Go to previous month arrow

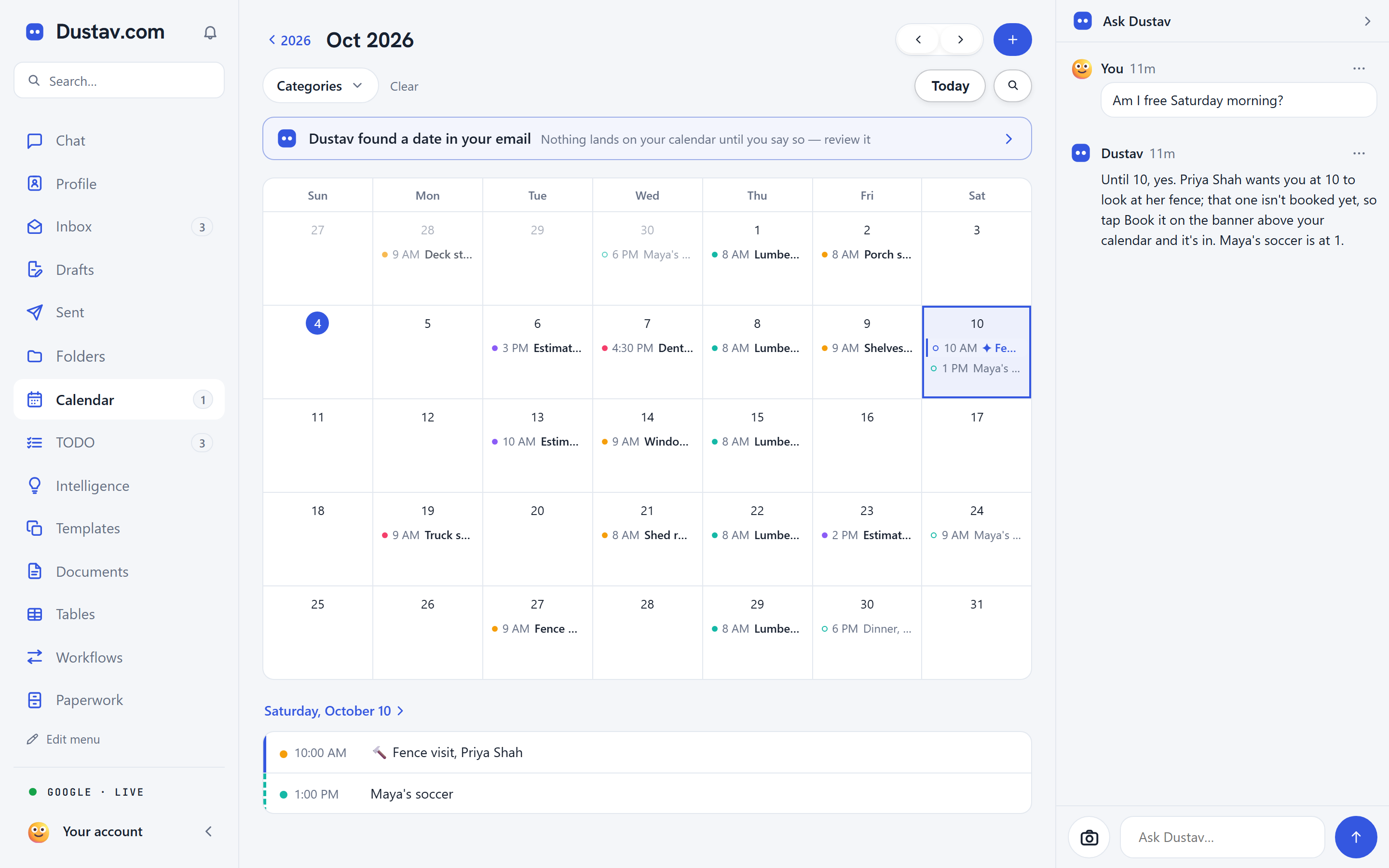click(918, 40)
